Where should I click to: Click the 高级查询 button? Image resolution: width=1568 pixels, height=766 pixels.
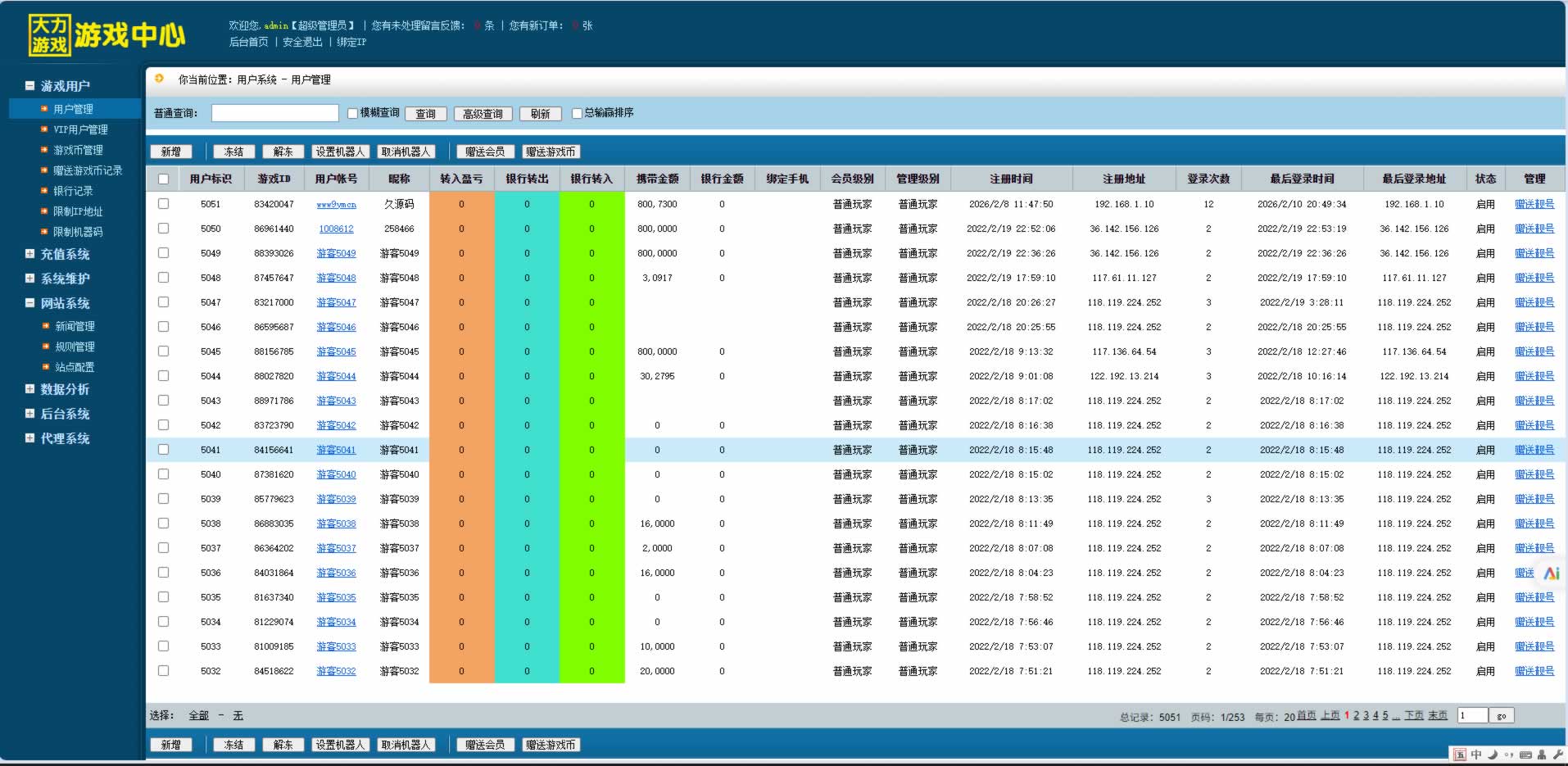(483, 114)
